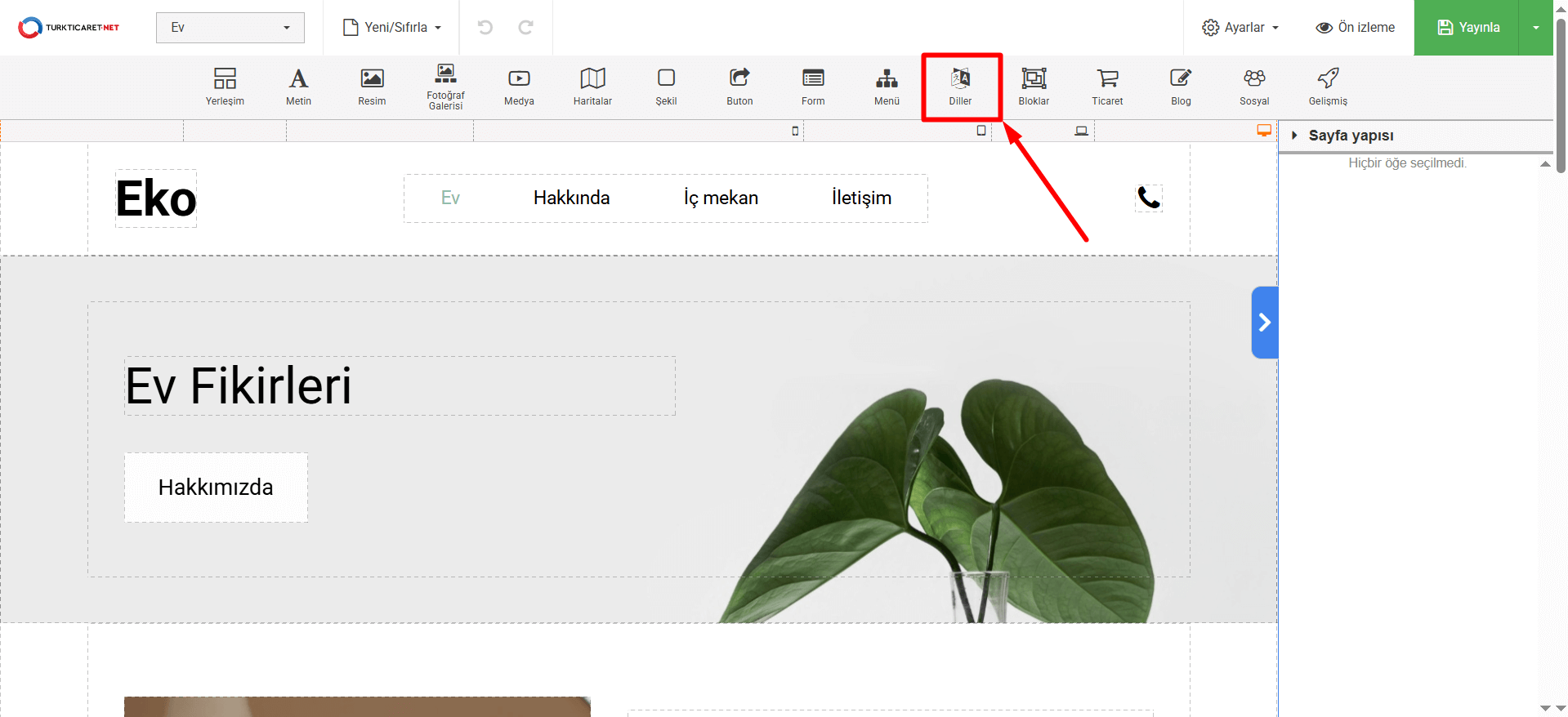Open the Ev page selector dropdown
The height and width of the screenshot is (717, 1568).
coord(230,28)
